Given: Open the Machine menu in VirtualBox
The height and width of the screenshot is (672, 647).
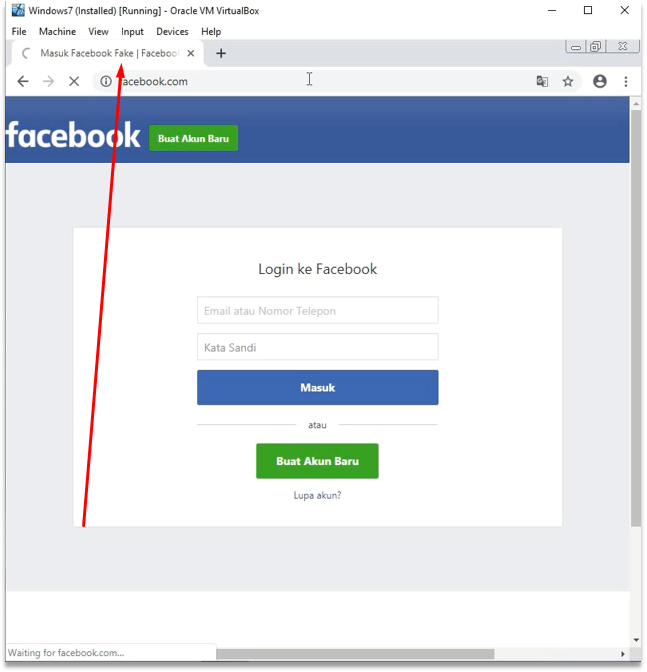Looking at the screenshot, I should pos(57,32).
